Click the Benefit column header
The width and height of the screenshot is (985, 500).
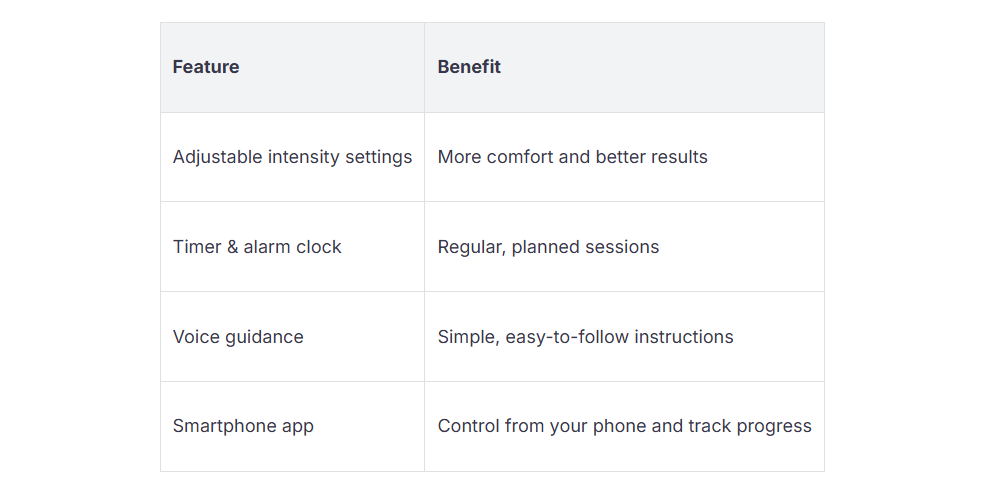(624, 68)
